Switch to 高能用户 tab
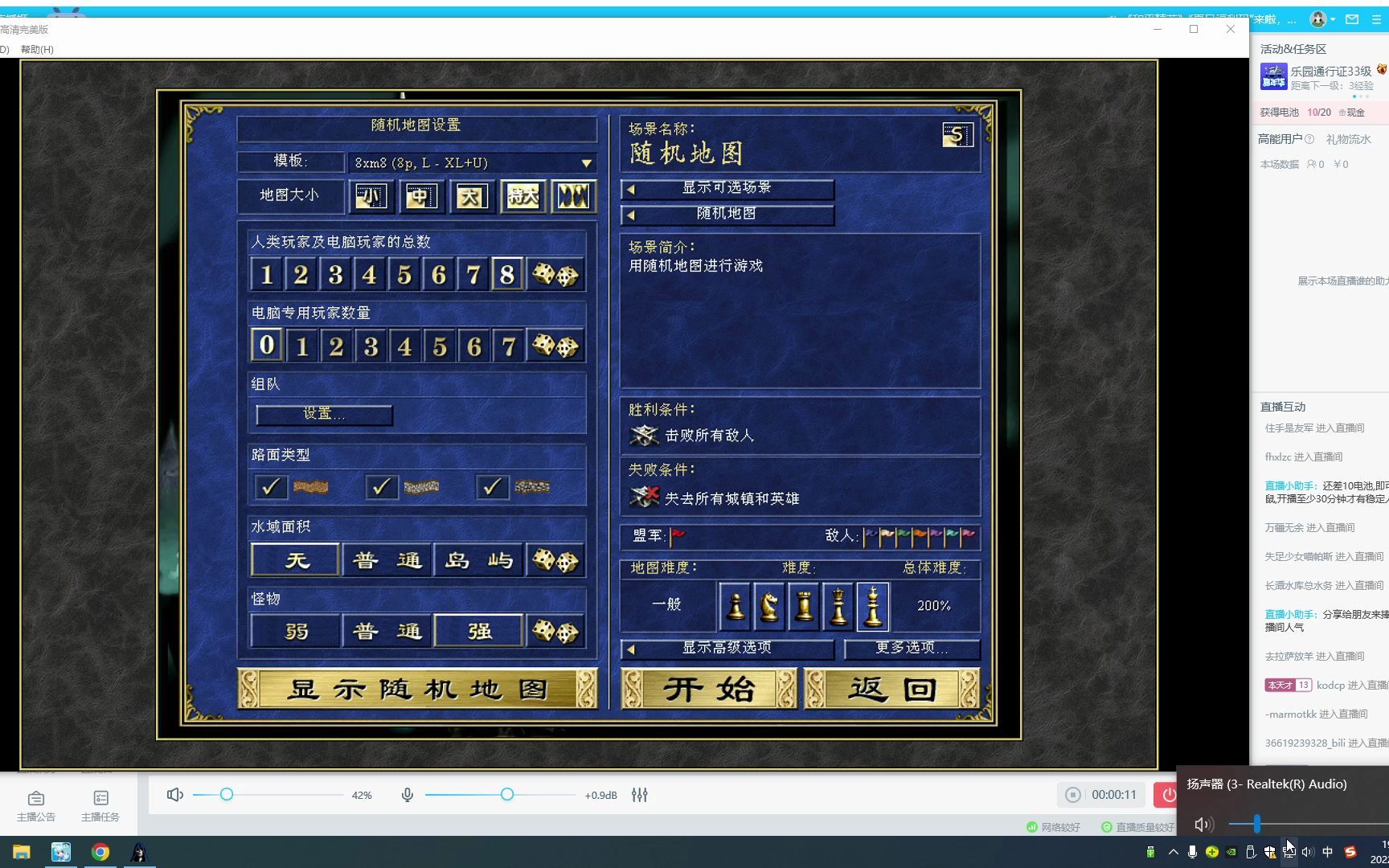 (1280, 139)
